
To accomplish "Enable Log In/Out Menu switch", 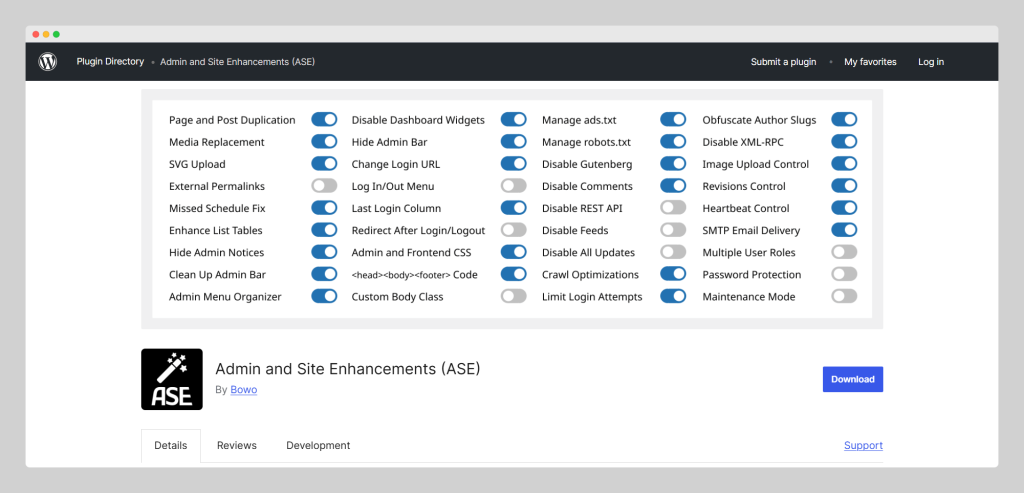I will tap(513, 186).
